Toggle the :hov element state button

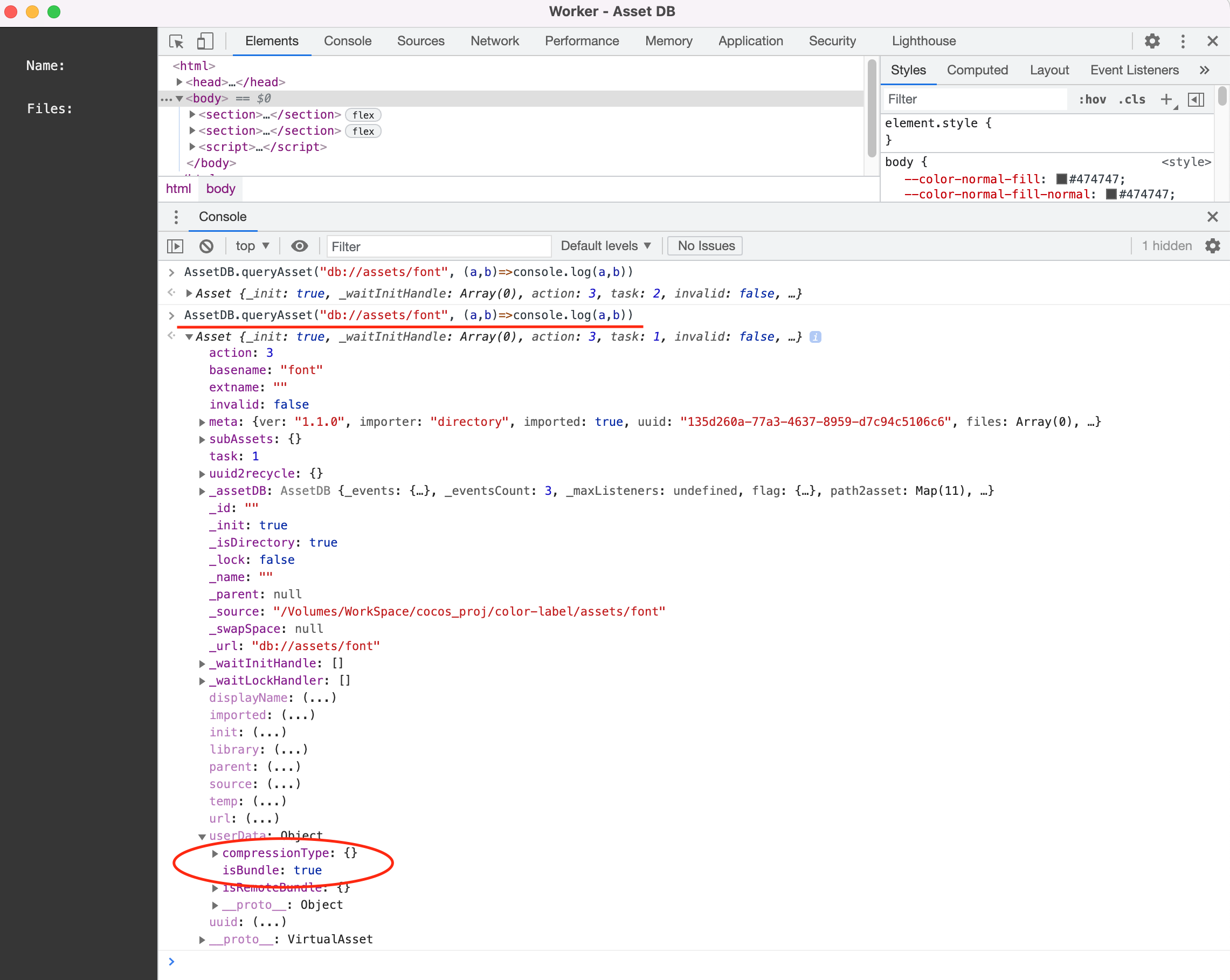point(1092,99)
